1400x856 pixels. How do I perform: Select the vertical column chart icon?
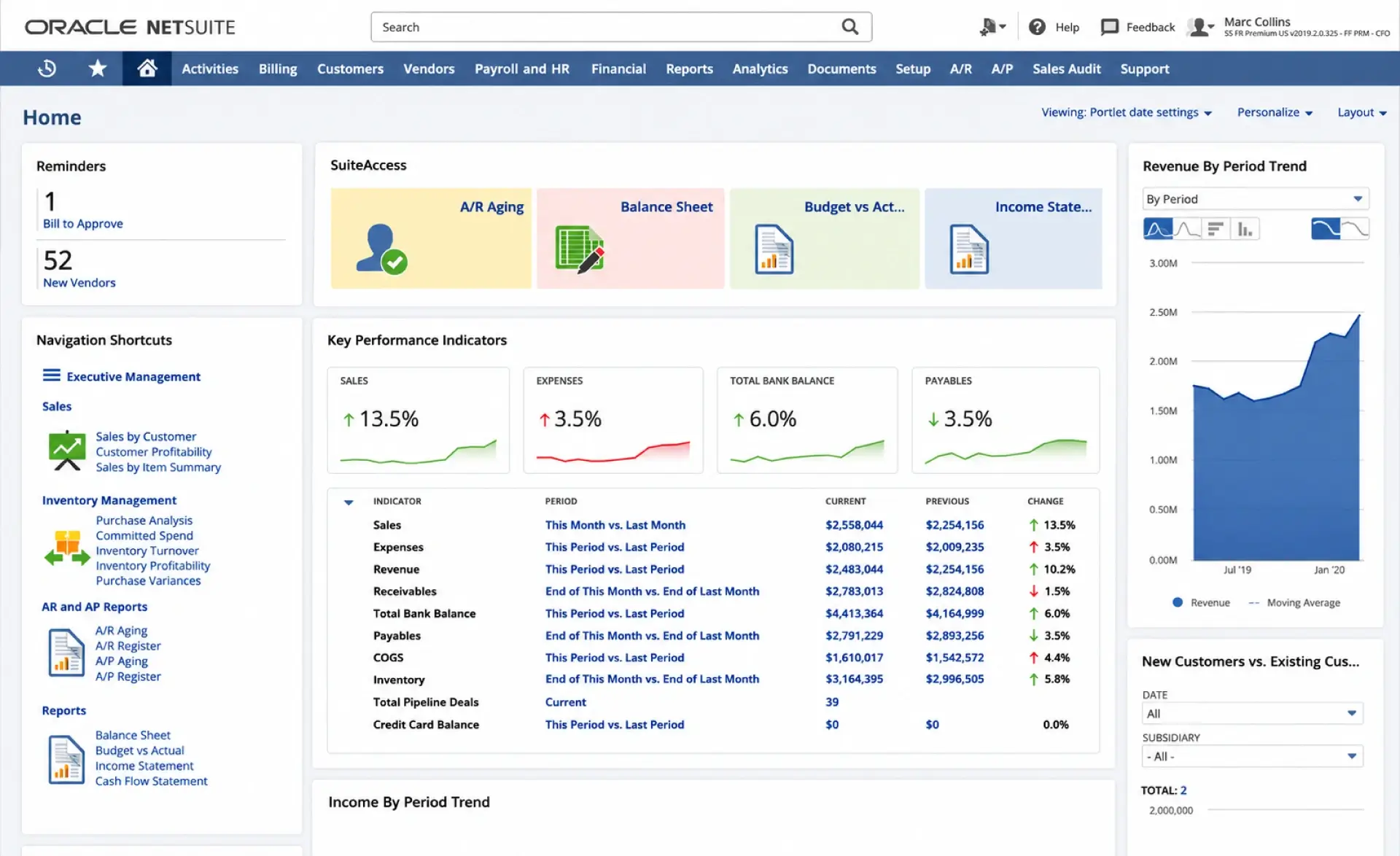(x=1245, y=229)
